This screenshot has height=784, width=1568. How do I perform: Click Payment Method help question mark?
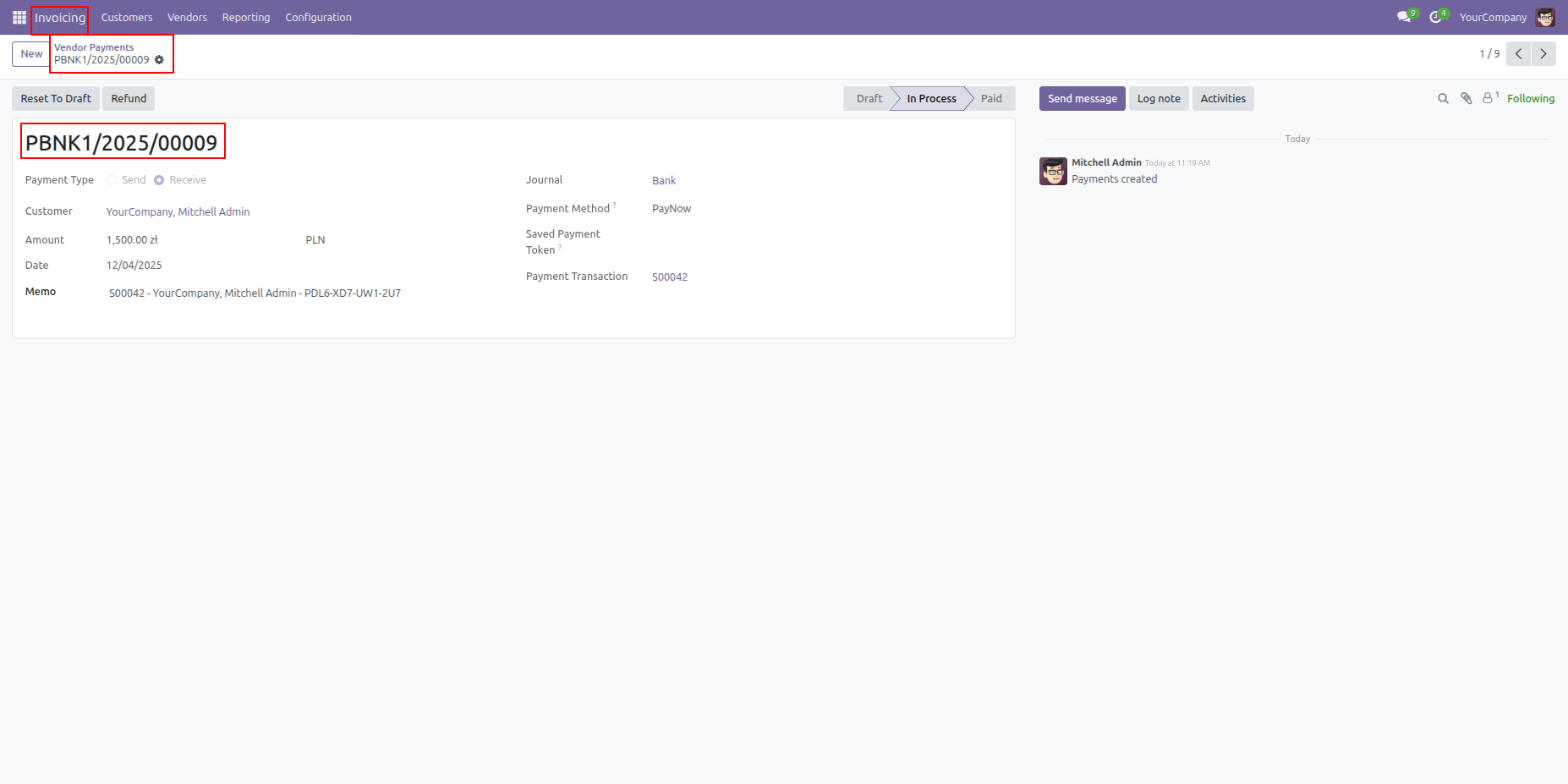[x=615, y=206]
